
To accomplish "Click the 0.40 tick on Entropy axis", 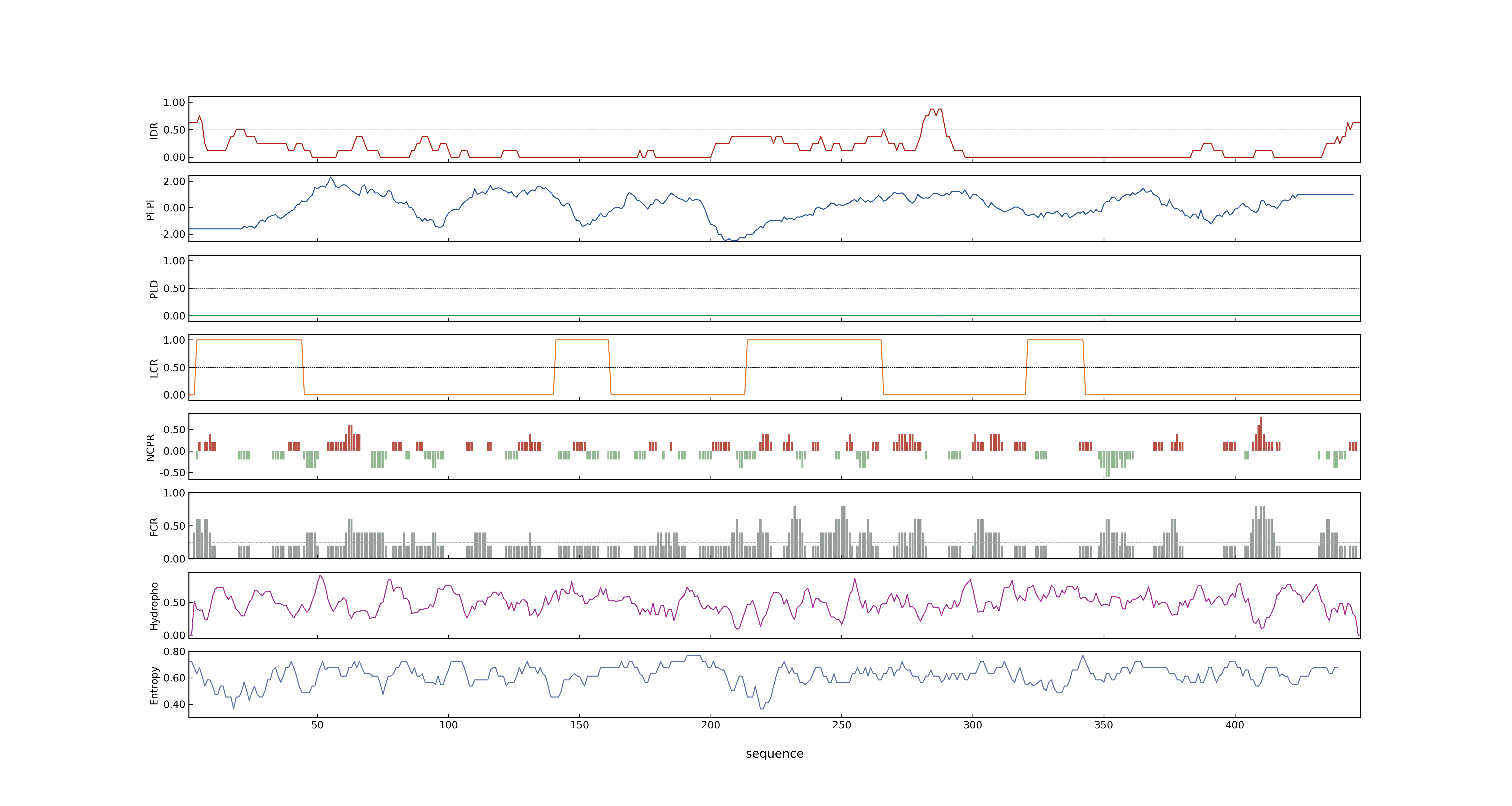I will click(174, 704).
